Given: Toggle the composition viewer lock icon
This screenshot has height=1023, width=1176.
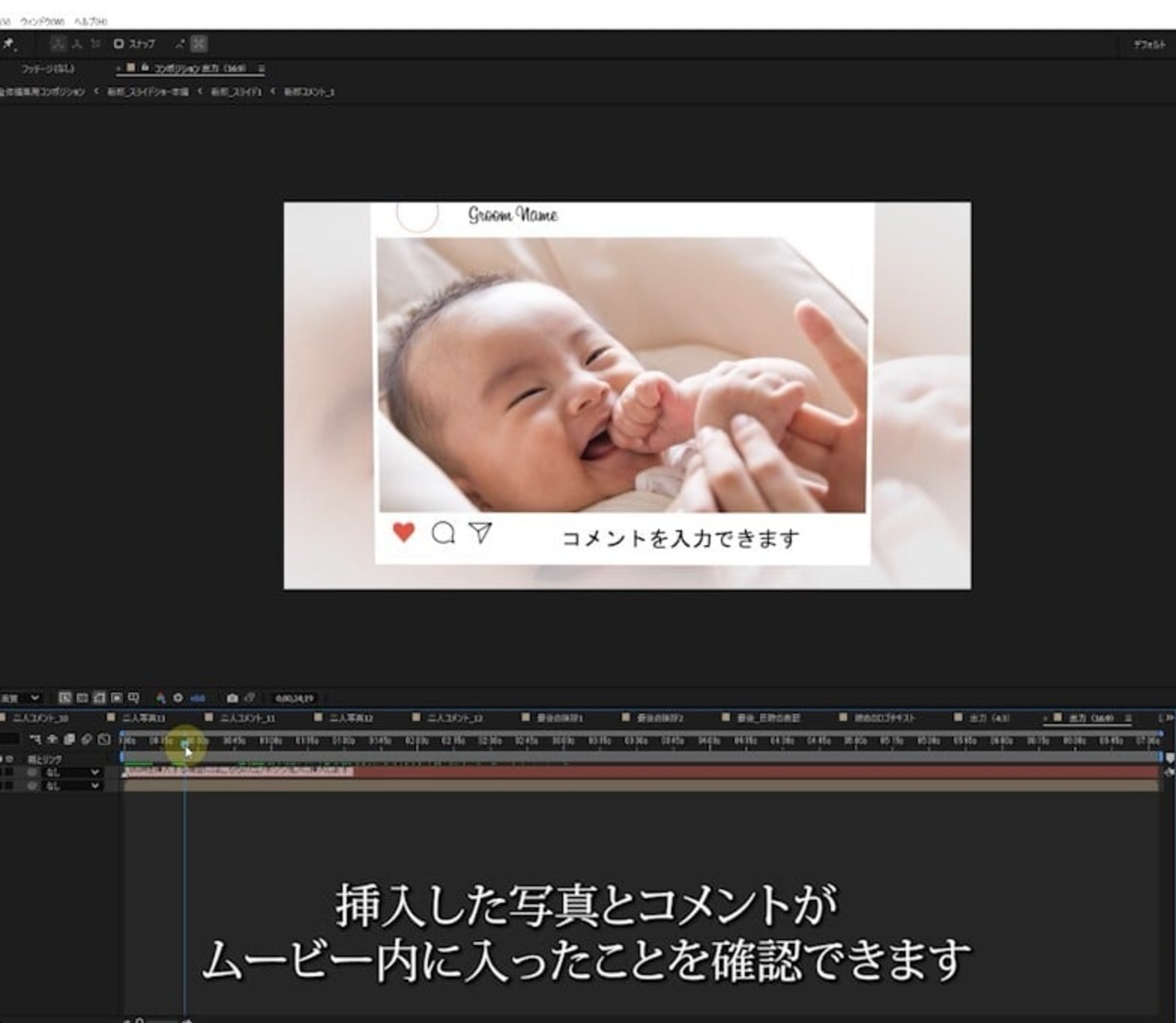Looking at the screenshot, I should point(144,68).
